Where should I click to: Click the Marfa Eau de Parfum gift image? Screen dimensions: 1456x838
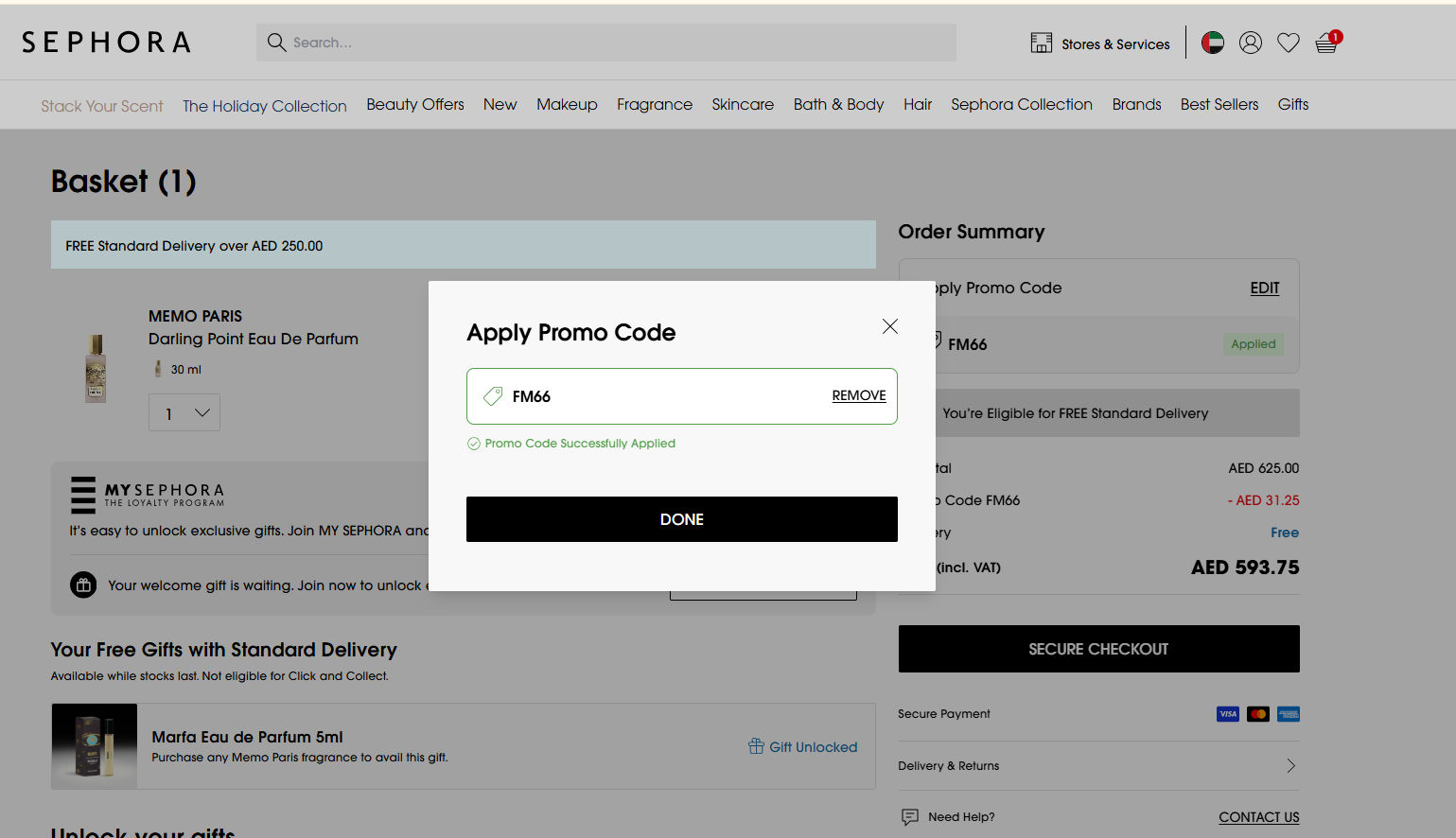pos(95,746)
